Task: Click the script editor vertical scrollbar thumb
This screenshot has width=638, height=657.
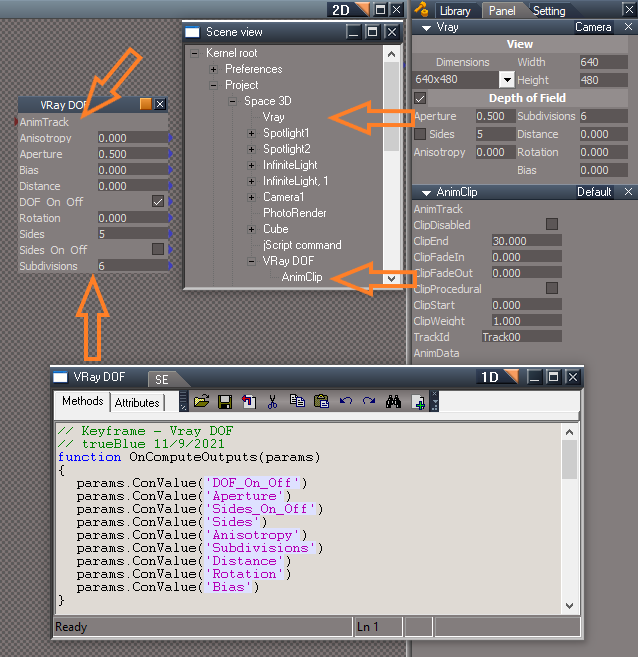Action: pos(569,459)
